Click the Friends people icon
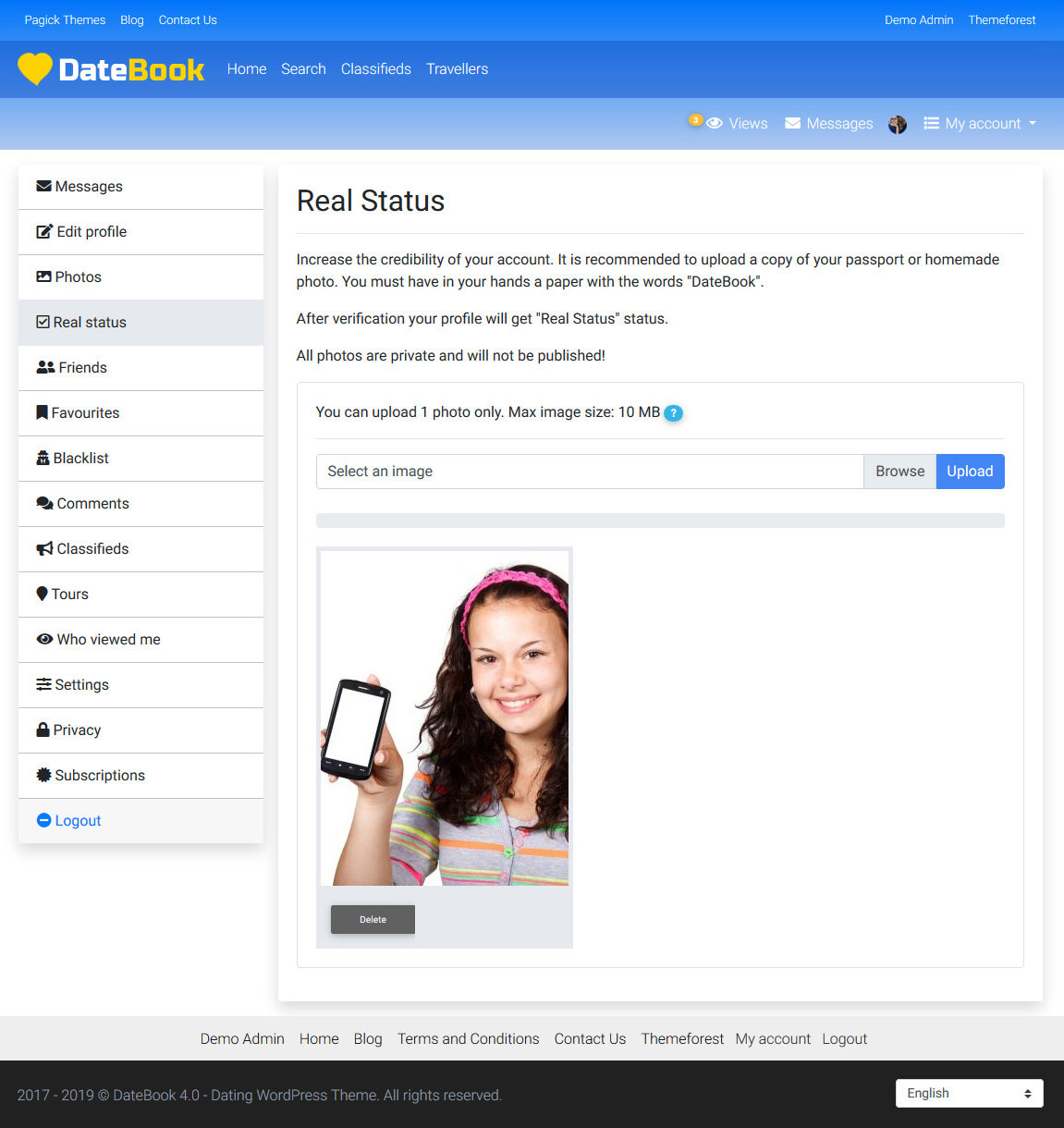This screenshot has height=1128, width=1064. [45, 367]
